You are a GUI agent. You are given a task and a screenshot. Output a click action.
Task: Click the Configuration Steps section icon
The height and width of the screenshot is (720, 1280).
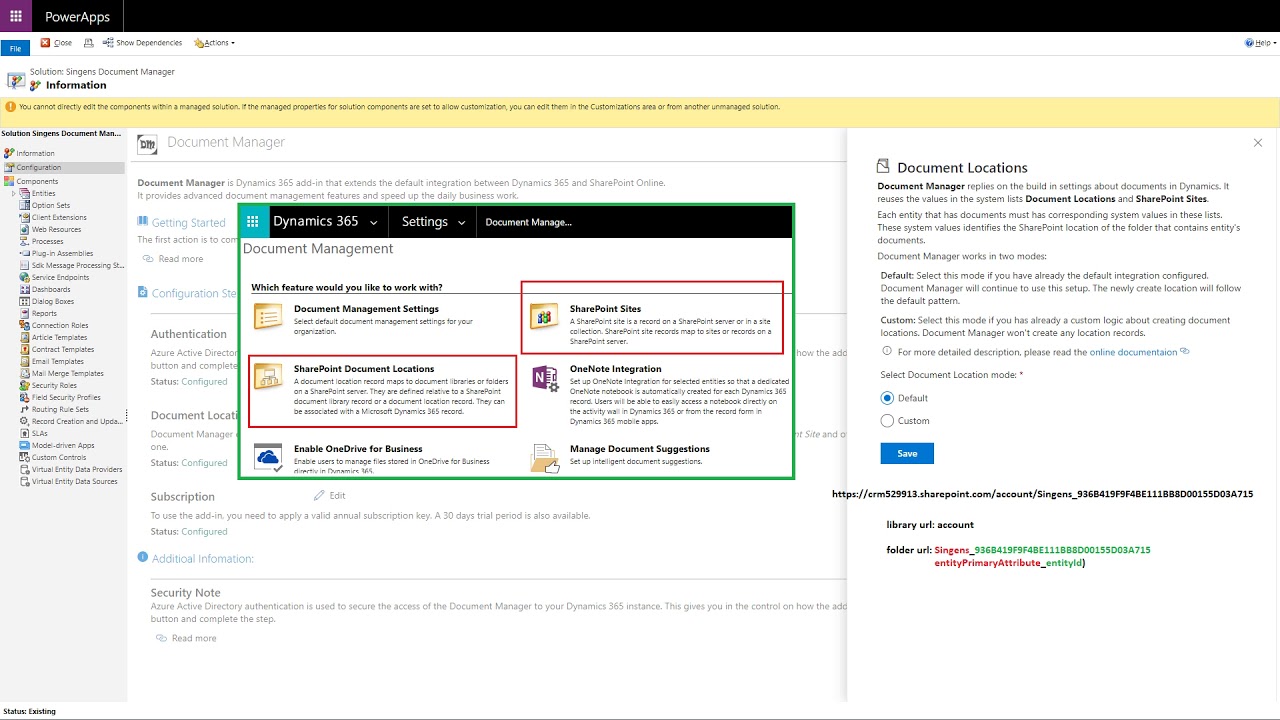pyautogui.click(x=143, y=293)
